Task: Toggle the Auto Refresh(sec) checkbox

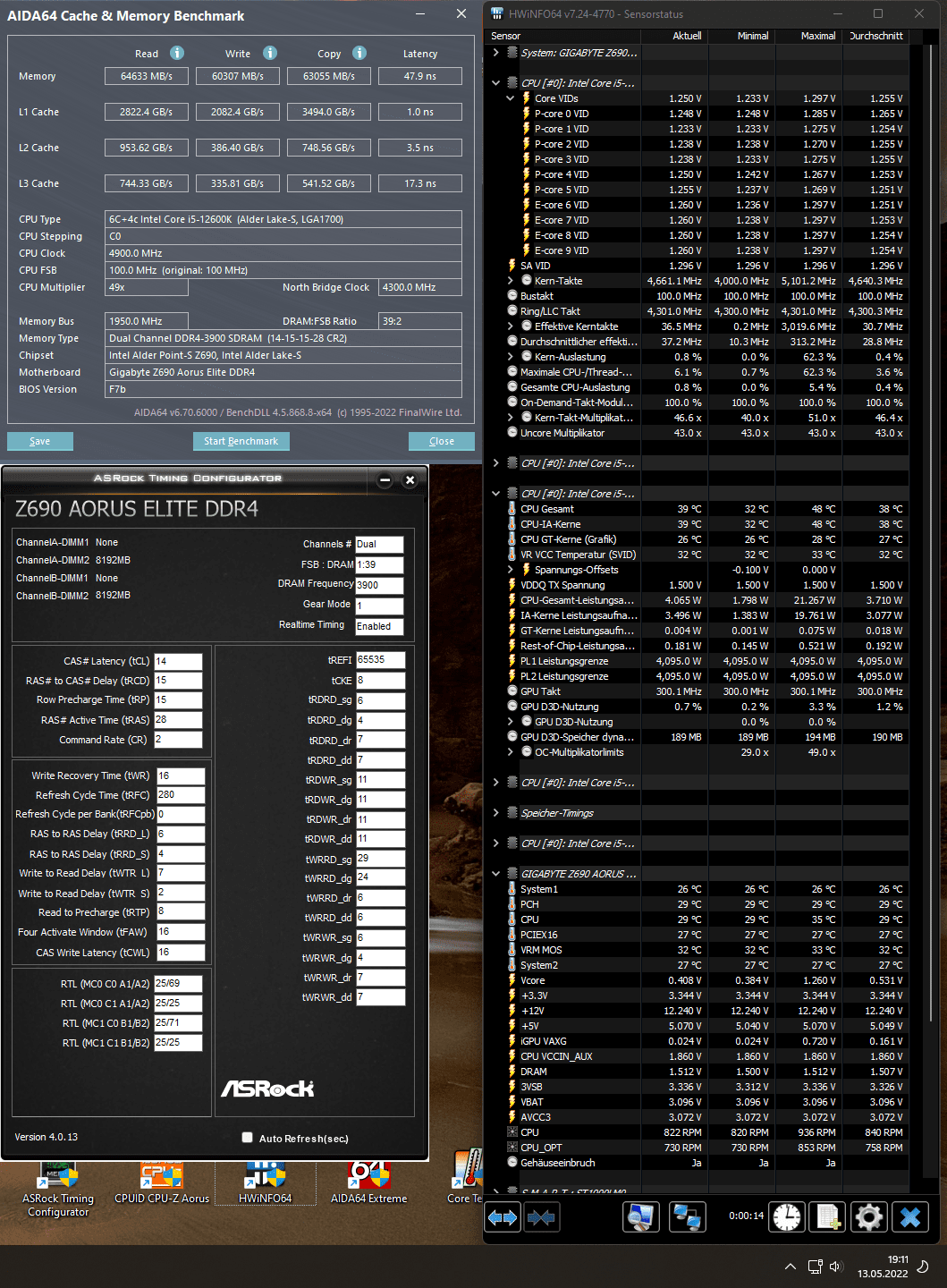Action: coord(247,1138)
